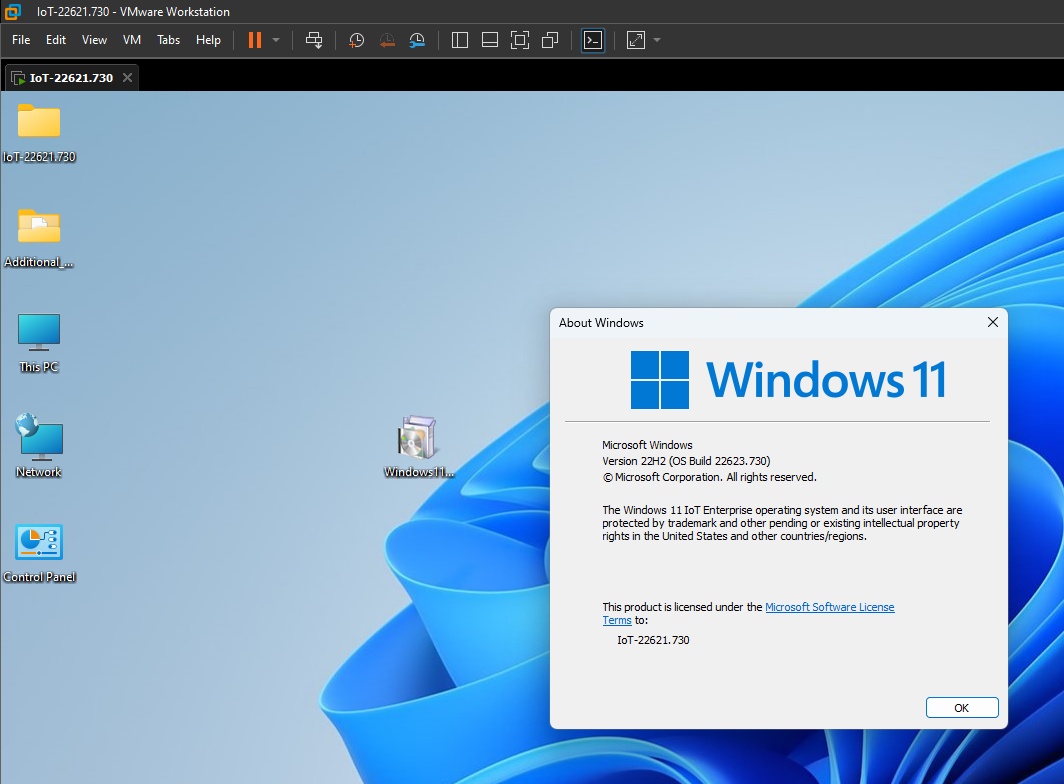Select the Windows11... installer desktop icon
The width and height of the screenshot is (1064, 784).
coord(418,446)
